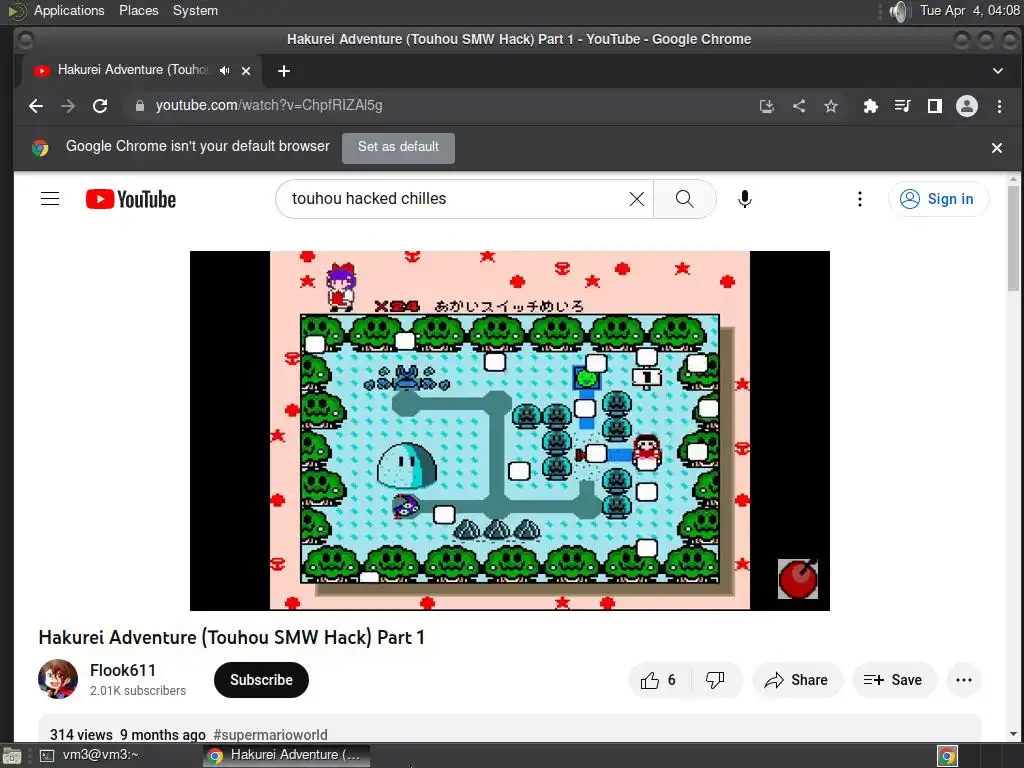Viewport: 1024px width, 768px height.
Task: Click the browser forward arrow
Action: [68, 106]
